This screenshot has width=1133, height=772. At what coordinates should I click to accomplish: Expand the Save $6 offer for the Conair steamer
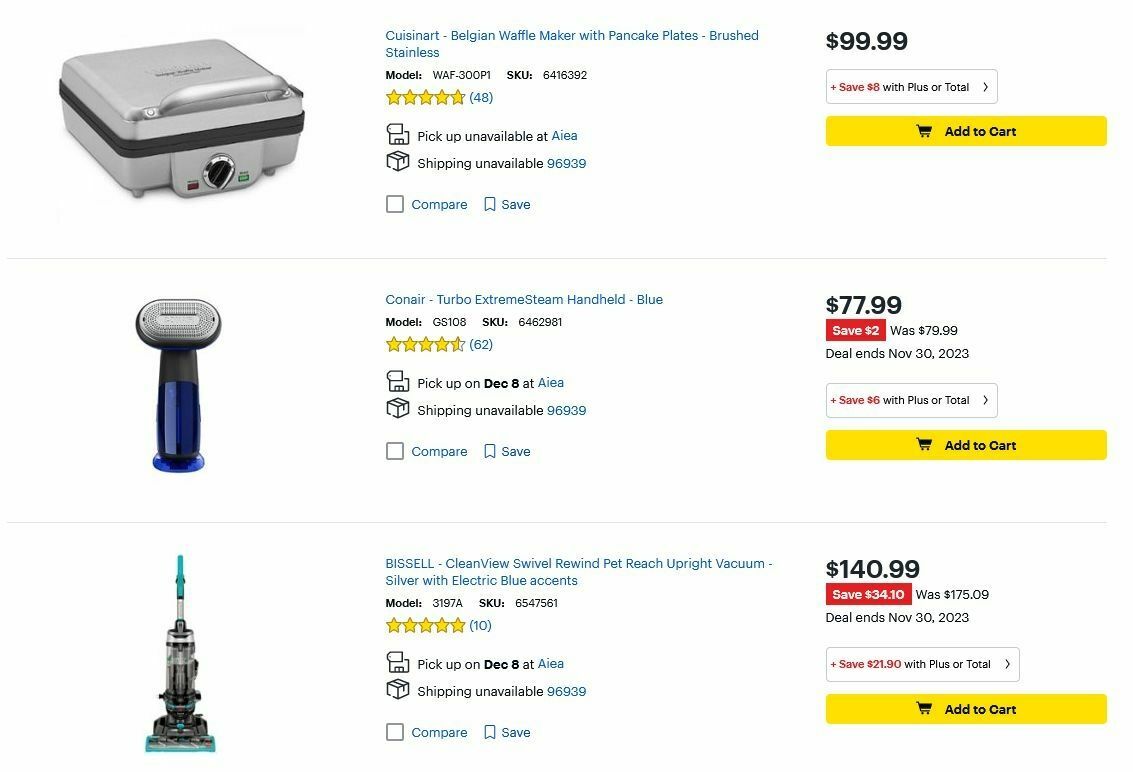[911, 400]
